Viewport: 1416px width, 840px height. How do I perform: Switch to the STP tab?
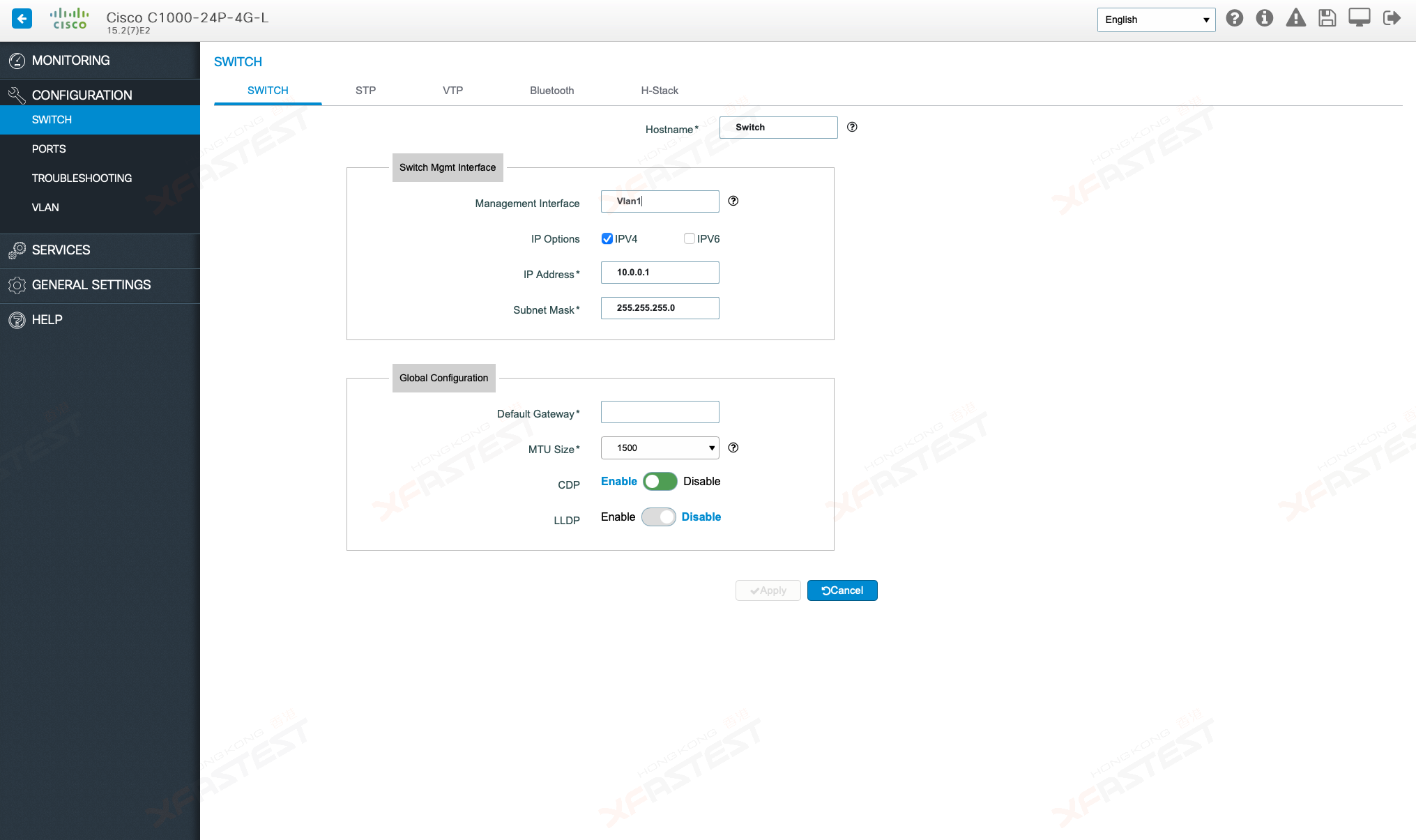(365, 91)
